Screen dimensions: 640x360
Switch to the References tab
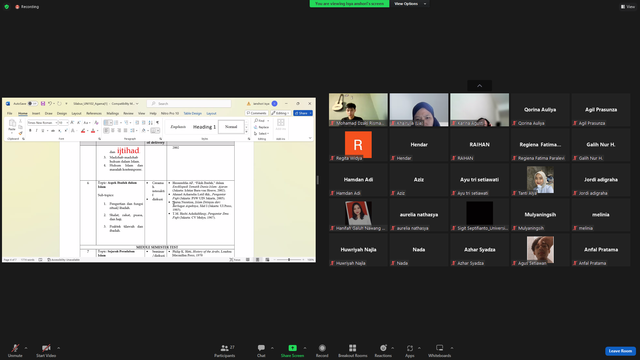[94, 113]
